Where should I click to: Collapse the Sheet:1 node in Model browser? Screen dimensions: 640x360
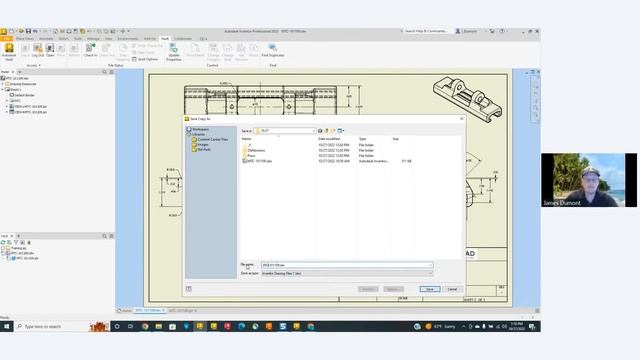click(x=2, y=89)
